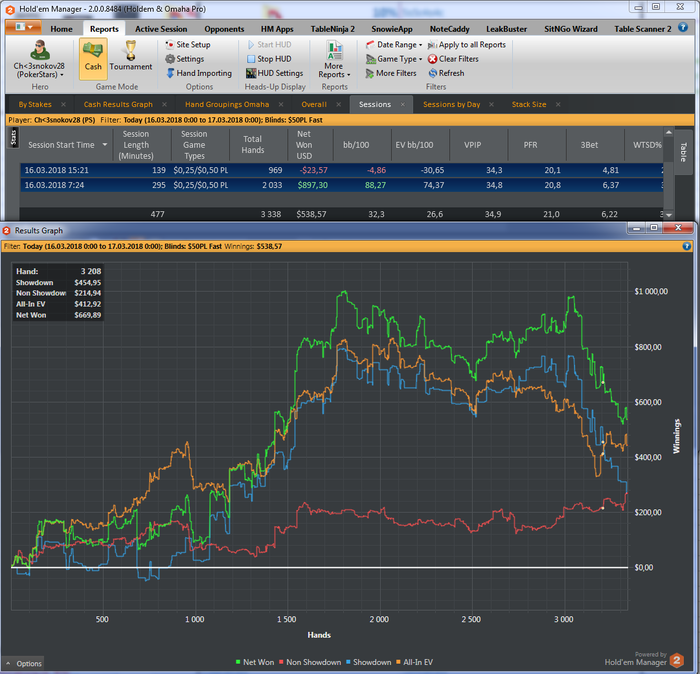The width and height of the screenshot is (700, 674).
Task: Switch to Sessions by Day report tab
Action: tap(451, 104)
